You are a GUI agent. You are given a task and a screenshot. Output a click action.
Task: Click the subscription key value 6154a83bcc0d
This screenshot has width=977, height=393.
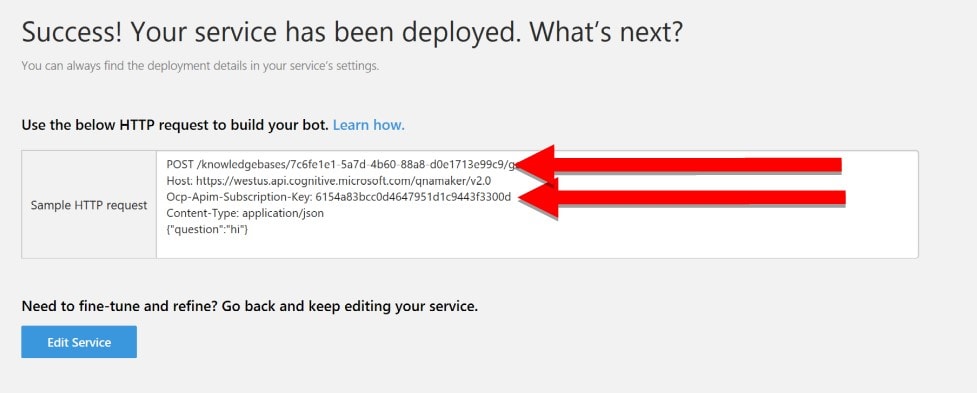click(x=413, y=197)
